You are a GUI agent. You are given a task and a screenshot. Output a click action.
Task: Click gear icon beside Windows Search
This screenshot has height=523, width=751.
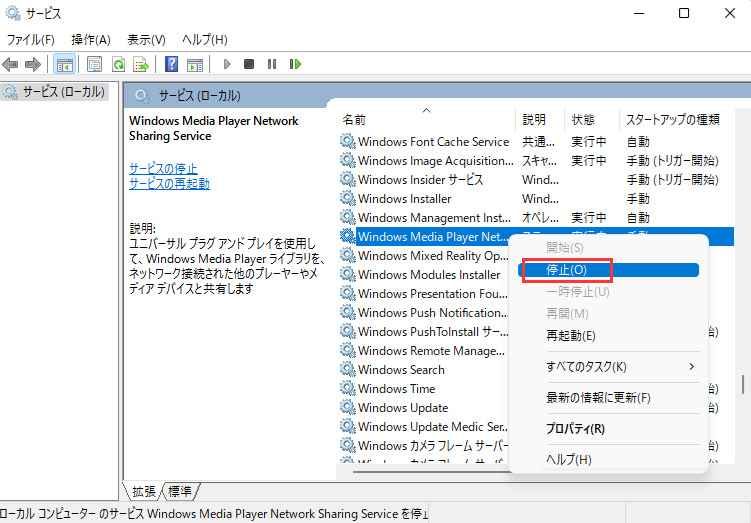tap(348, 369)
